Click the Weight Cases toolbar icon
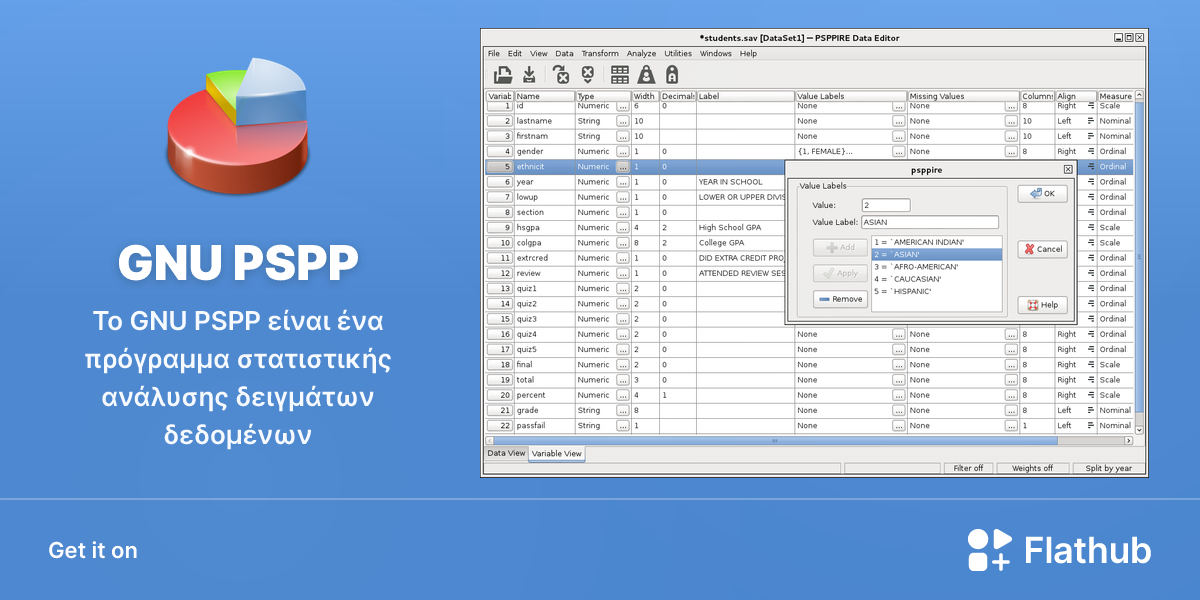 pos(646,74)
